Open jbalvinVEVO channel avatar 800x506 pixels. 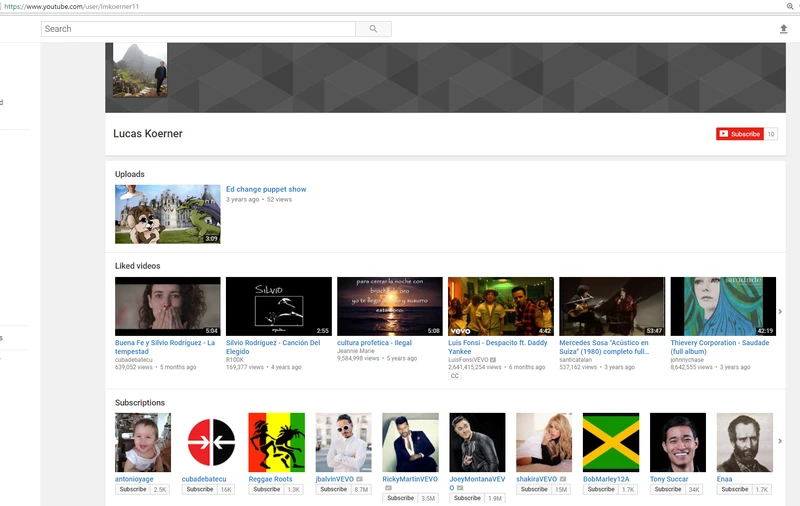343,442
